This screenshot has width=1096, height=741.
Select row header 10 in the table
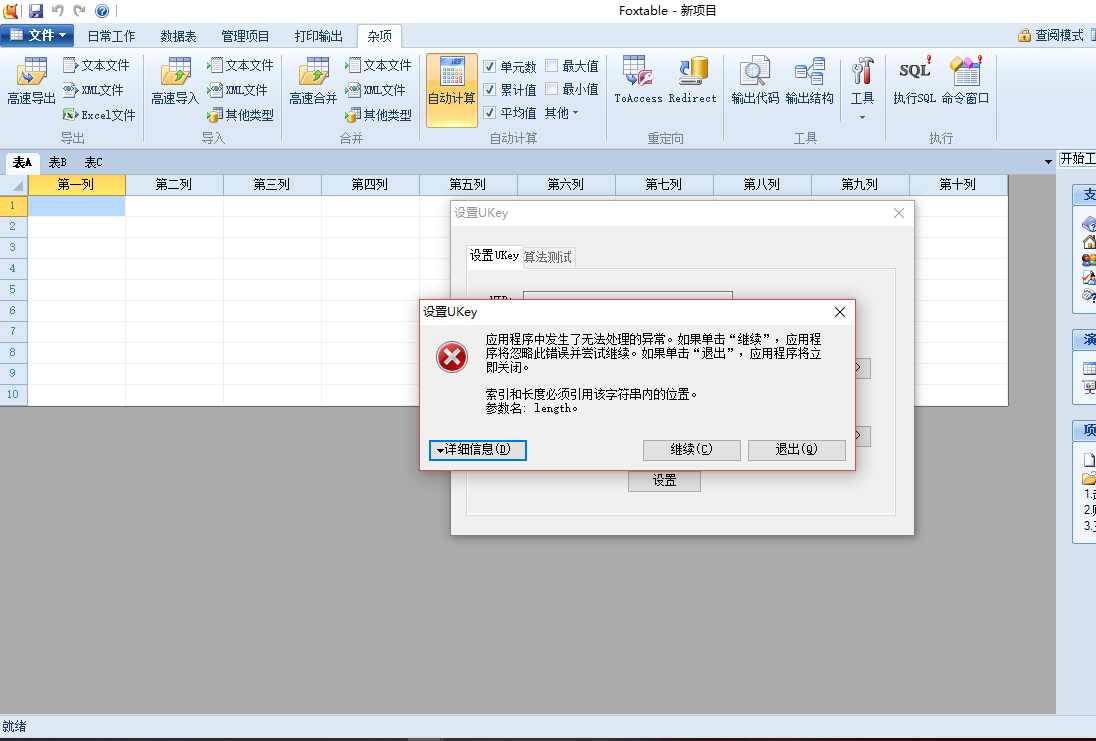tap(13, 394)
